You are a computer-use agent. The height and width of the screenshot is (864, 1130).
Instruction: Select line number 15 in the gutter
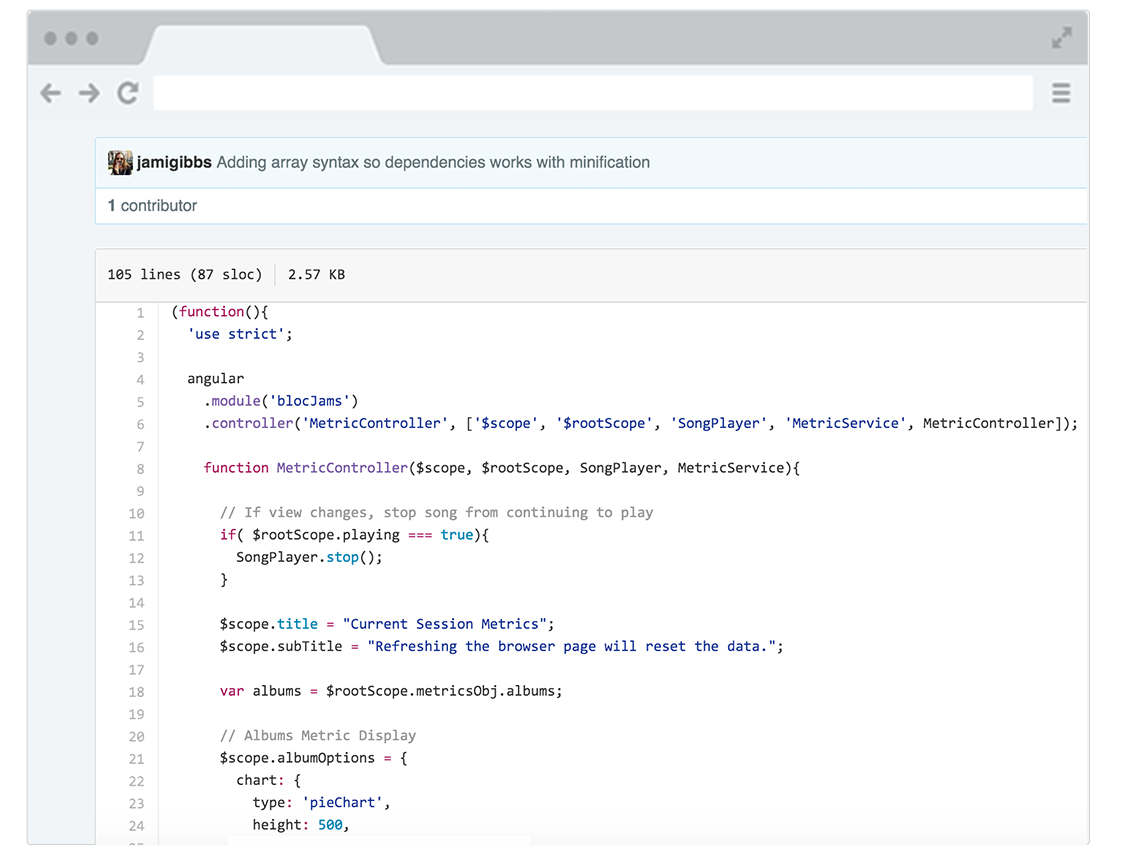(136, 625)
